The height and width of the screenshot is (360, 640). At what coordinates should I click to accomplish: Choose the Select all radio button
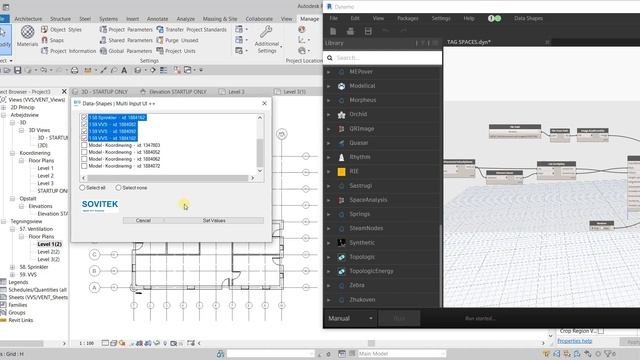tap(82, 188)
